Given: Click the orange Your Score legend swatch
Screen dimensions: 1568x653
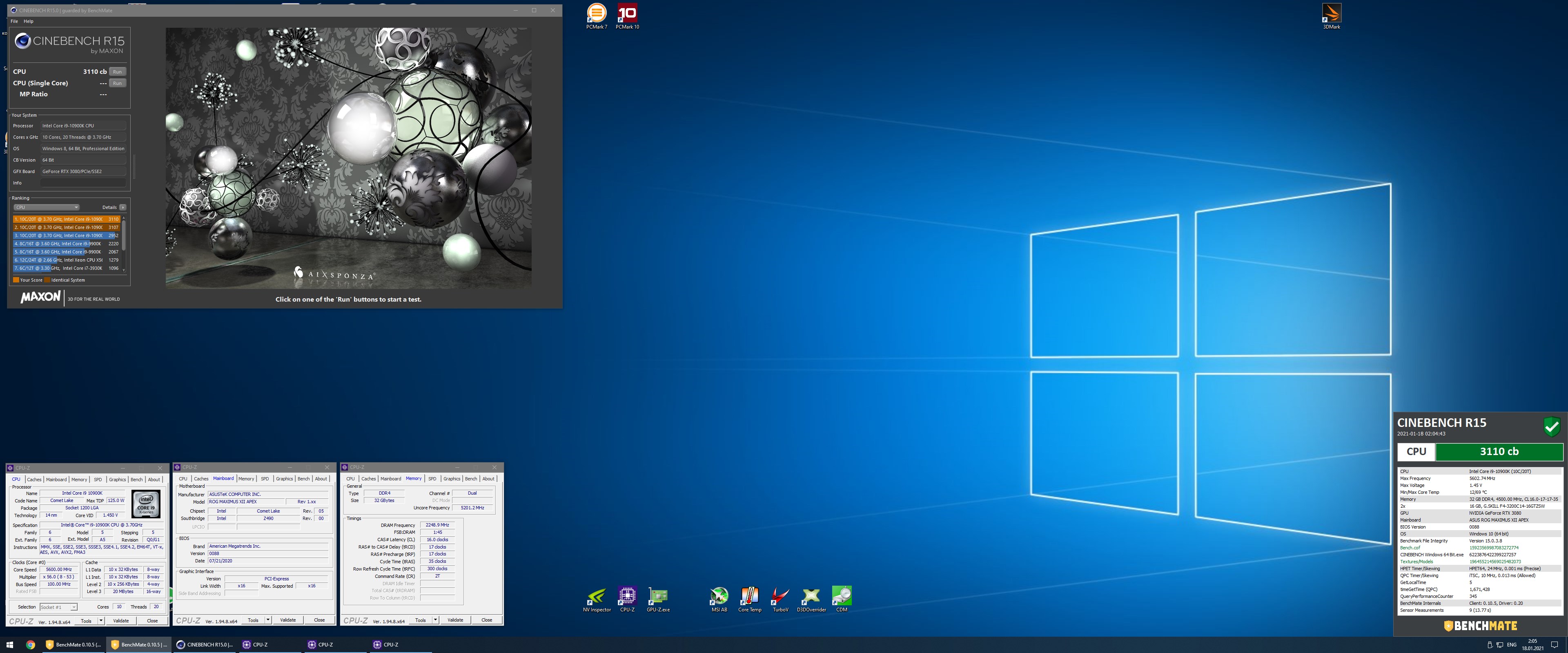Looking at the screenshot, I should 16,280.
